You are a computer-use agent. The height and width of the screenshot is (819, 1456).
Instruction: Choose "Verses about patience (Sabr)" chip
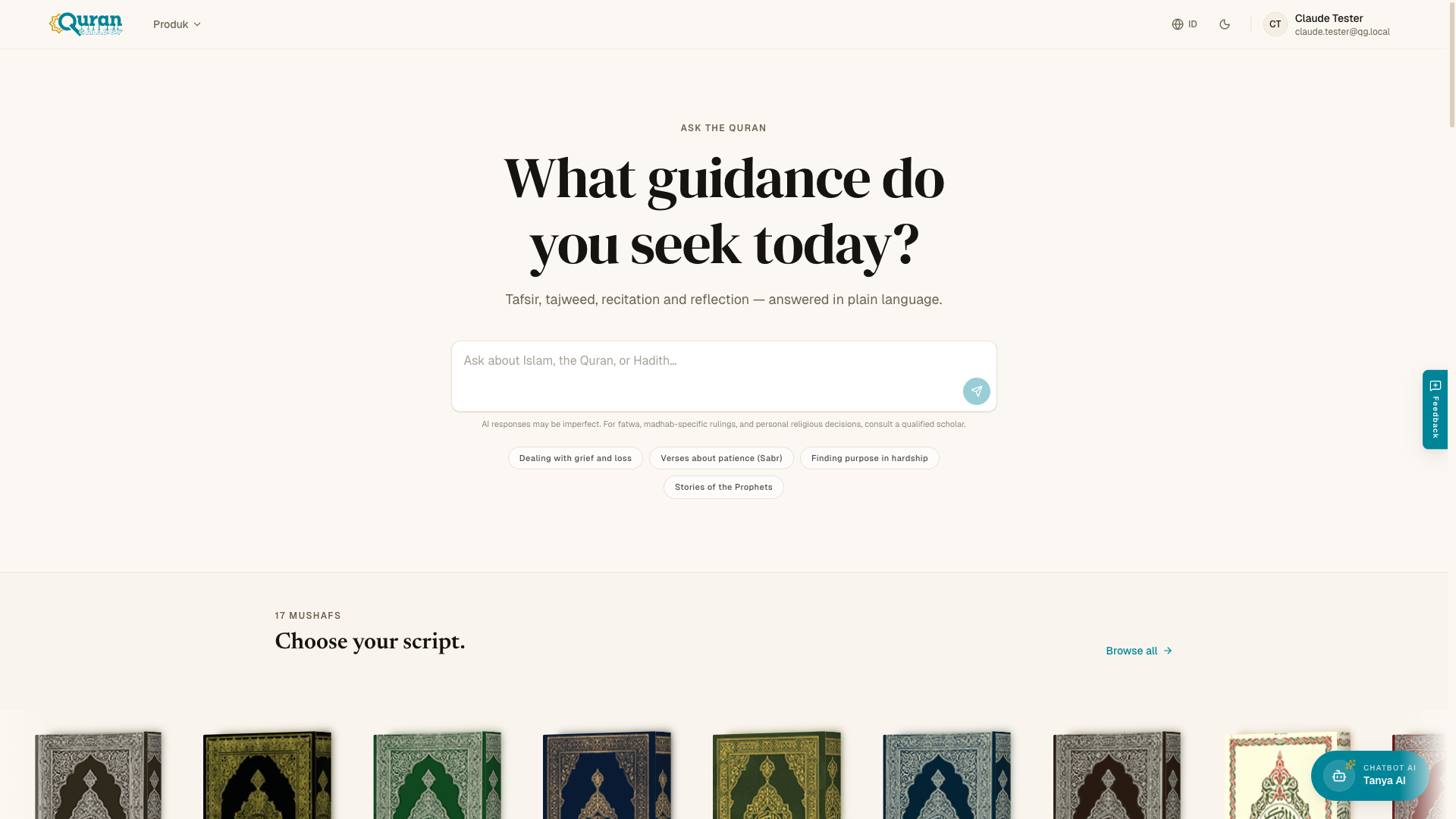click(x=721, y=458)
